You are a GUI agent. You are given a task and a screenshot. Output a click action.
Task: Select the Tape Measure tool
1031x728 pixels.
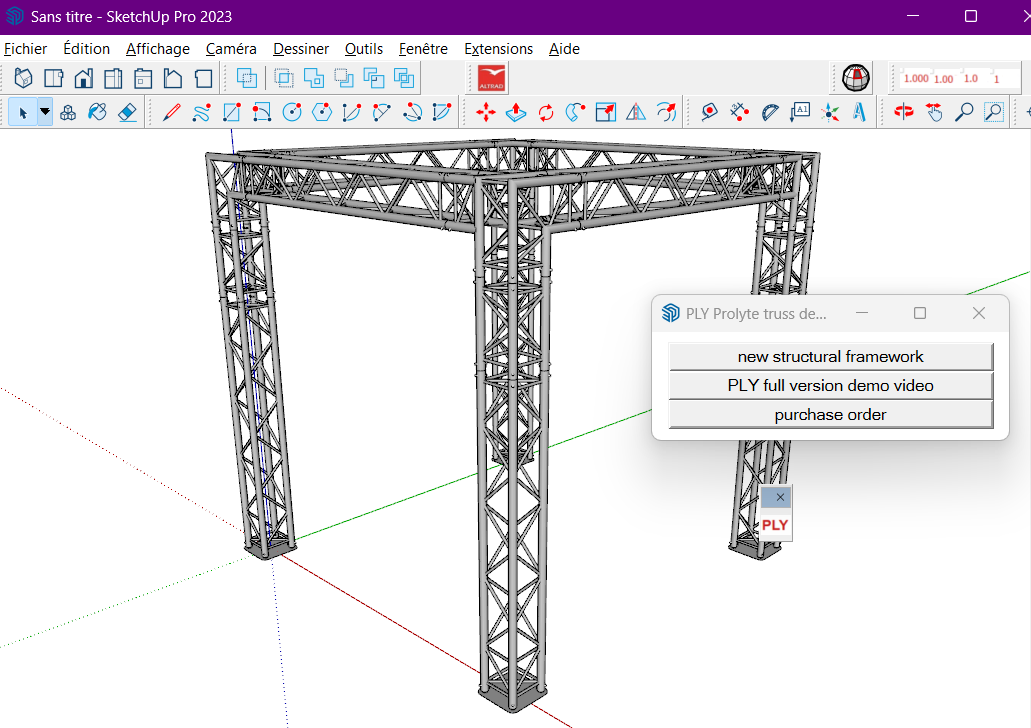(709, 112)
